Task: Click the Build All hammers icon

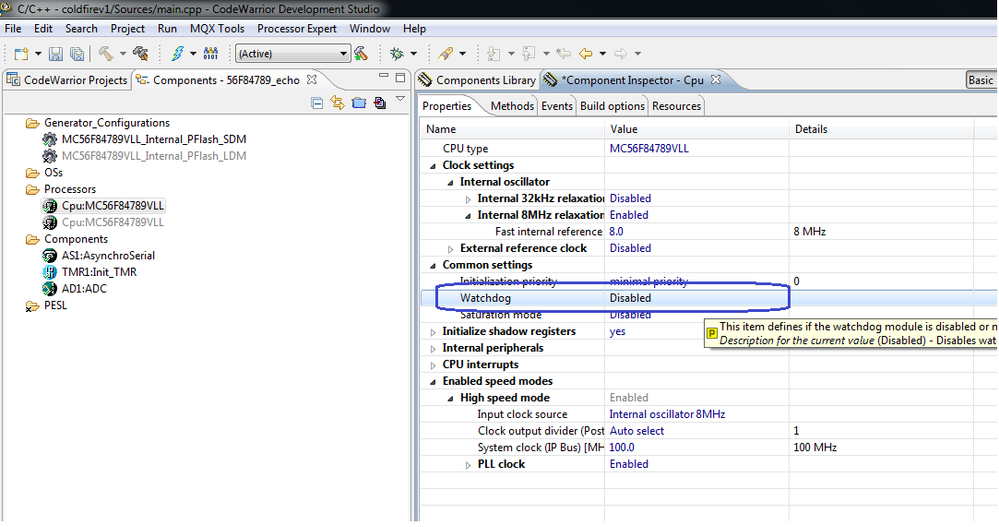Action: coord(141,54)
